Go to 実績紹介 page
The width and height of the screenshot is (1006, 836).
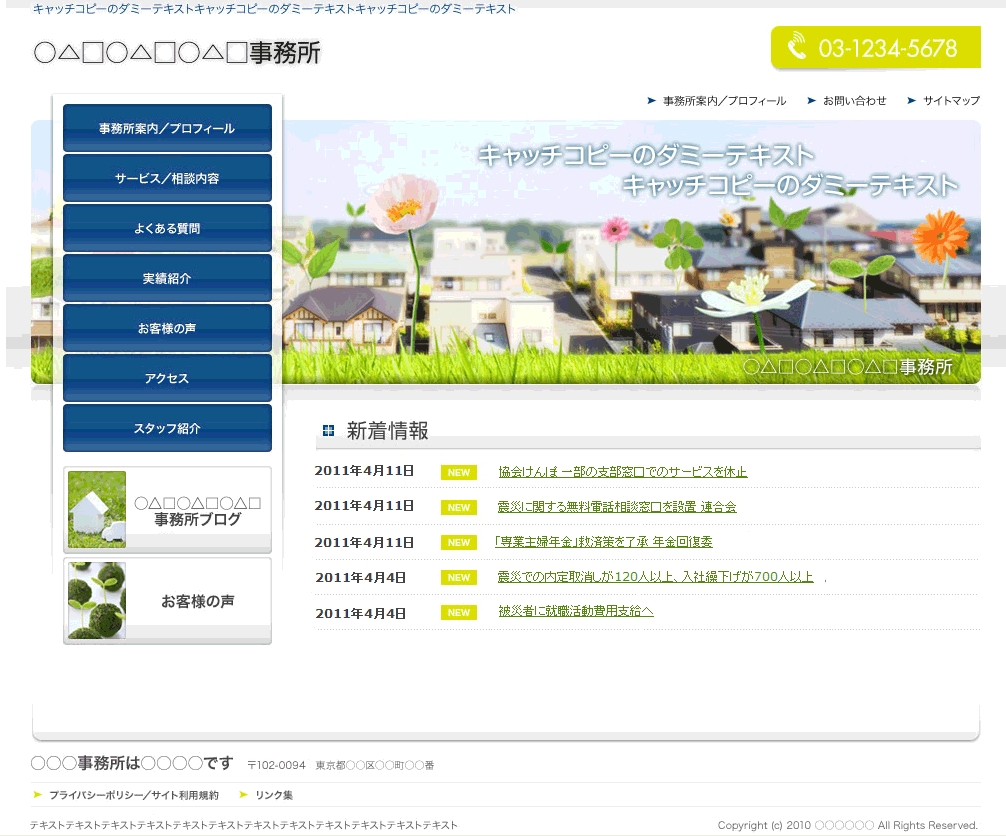[x=167, y=278]
